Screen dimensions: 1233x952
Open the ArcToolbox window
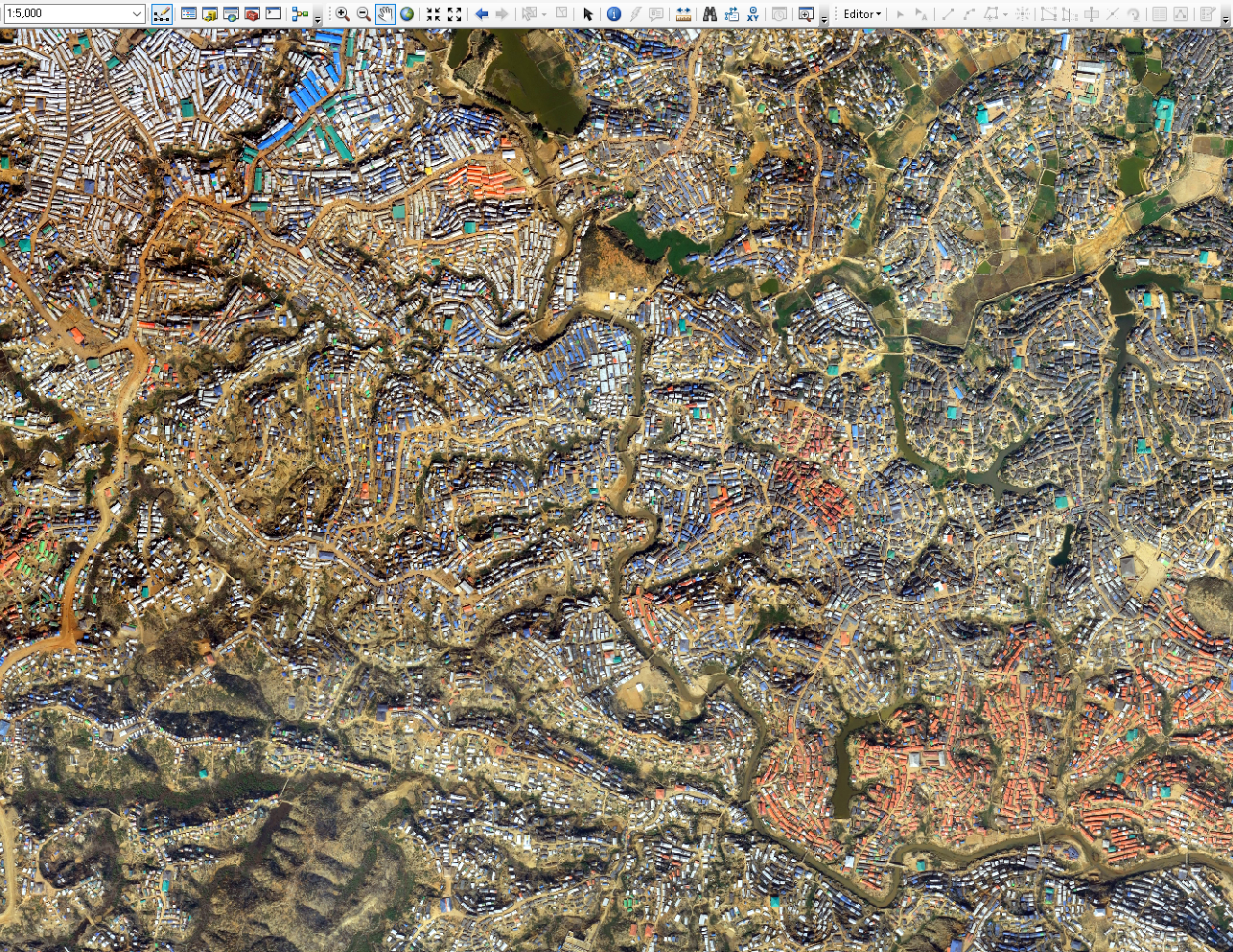[252, 14]
